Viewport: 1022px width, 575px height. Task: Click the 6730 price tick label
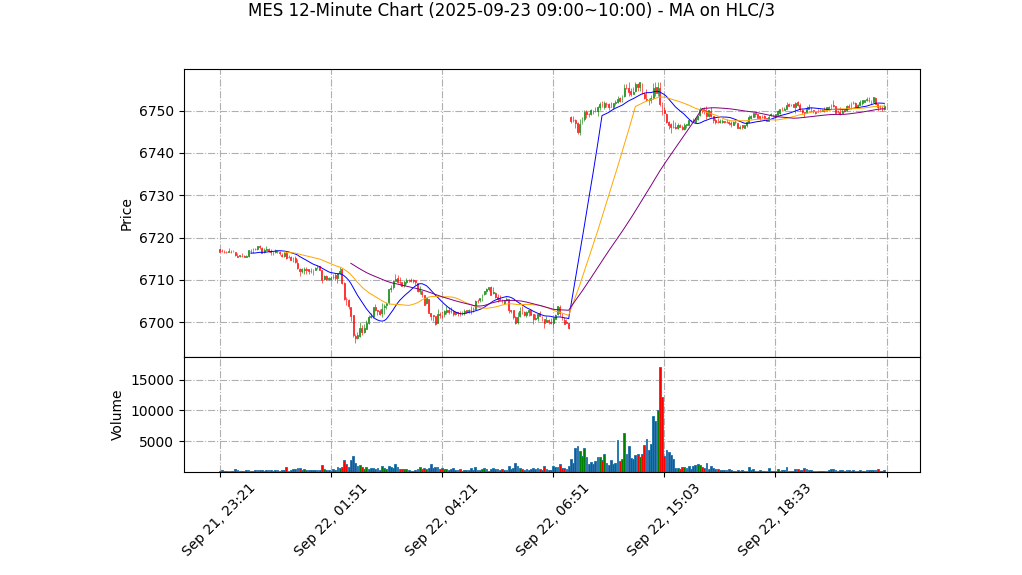[x=156, y=196]
